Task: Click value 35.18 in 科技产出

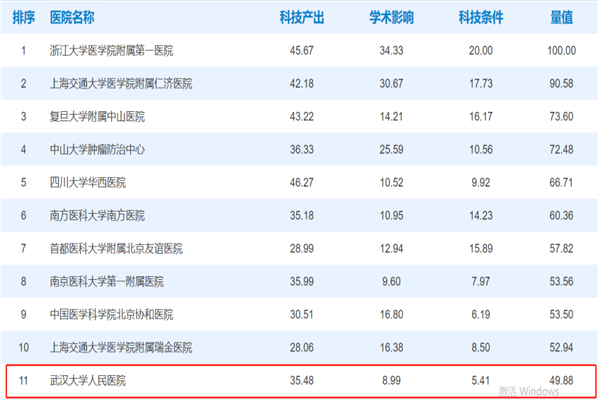Action: 302,216
